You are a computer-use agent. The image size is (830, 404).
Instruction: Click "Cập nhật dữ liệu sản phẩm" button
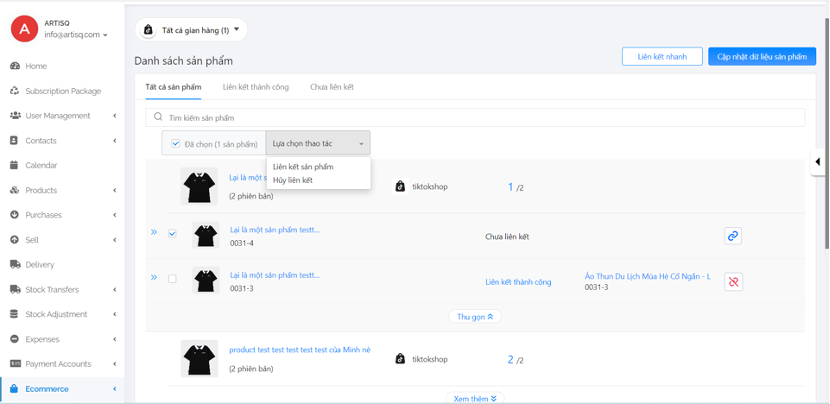761,57
